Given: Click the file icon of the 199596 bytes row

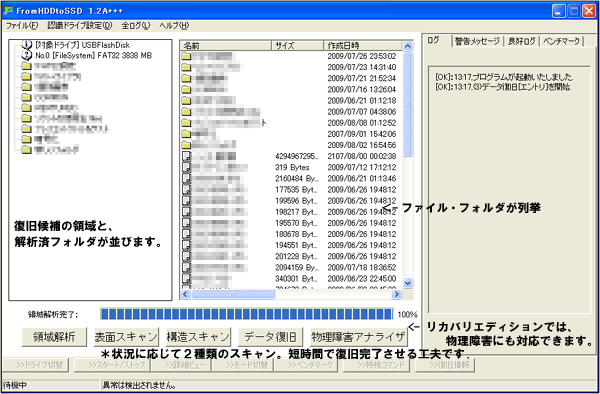Looking at the screenshot, I should coord(186,201).
